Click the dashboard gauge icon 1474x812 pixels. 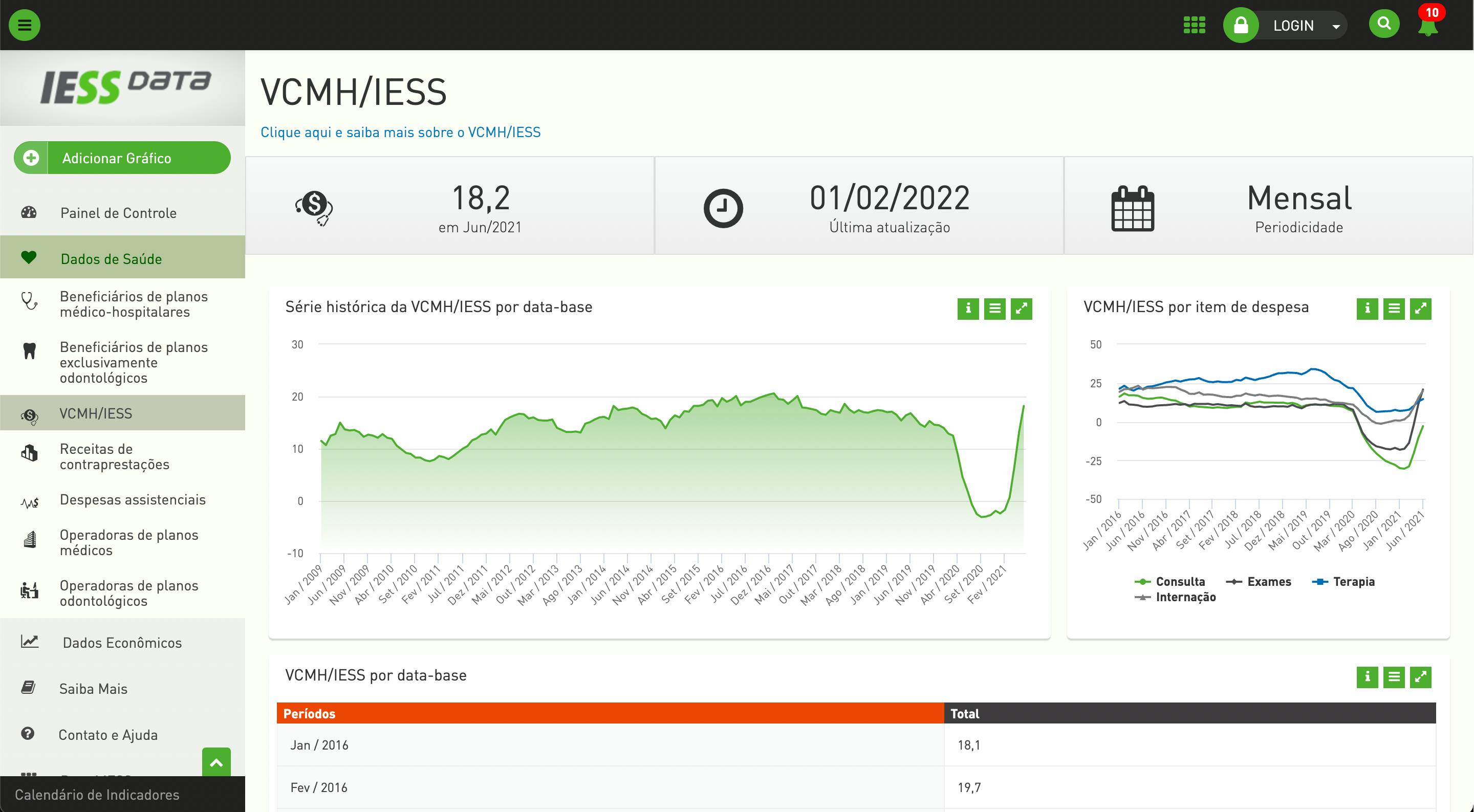[29, 212]
